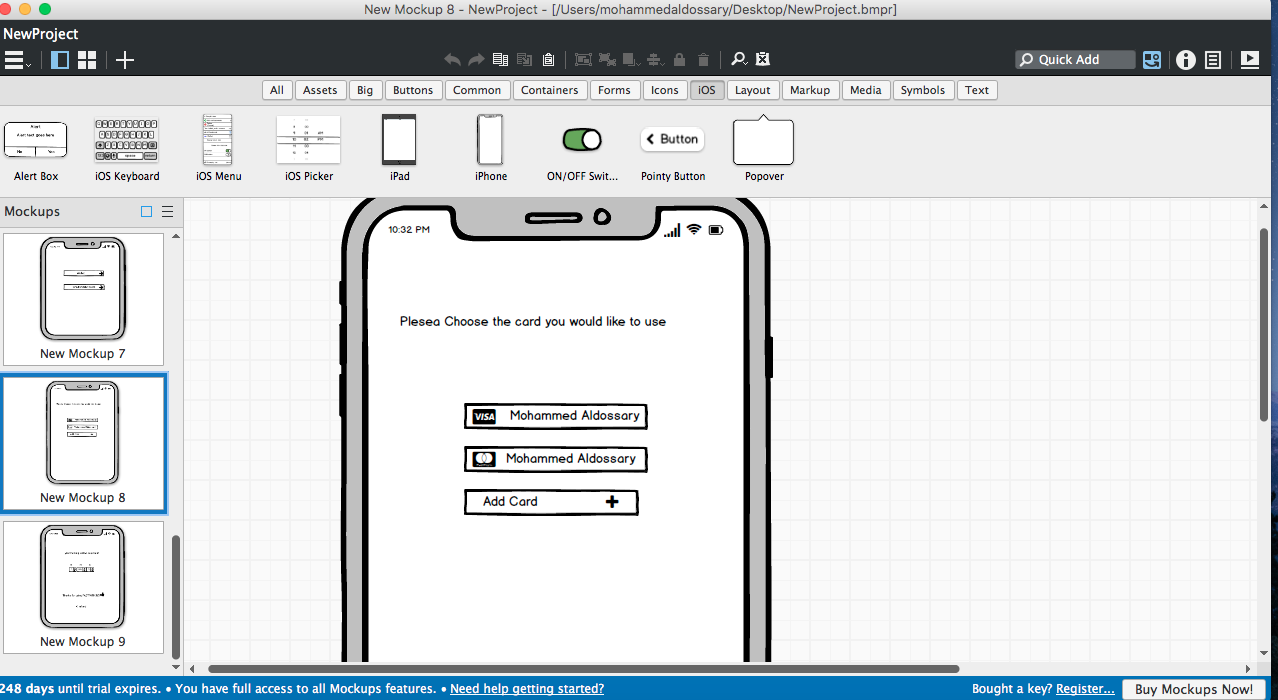Toggle the property inspector info icon
The image size is (1278, 700).
1186,60
